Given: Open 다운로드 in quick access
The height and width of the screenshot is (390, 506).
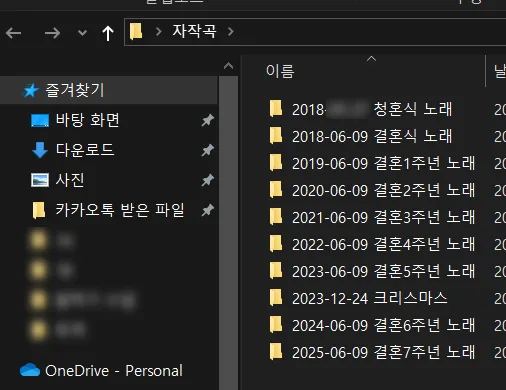Looking at the screenshot, I should (85, 150).
